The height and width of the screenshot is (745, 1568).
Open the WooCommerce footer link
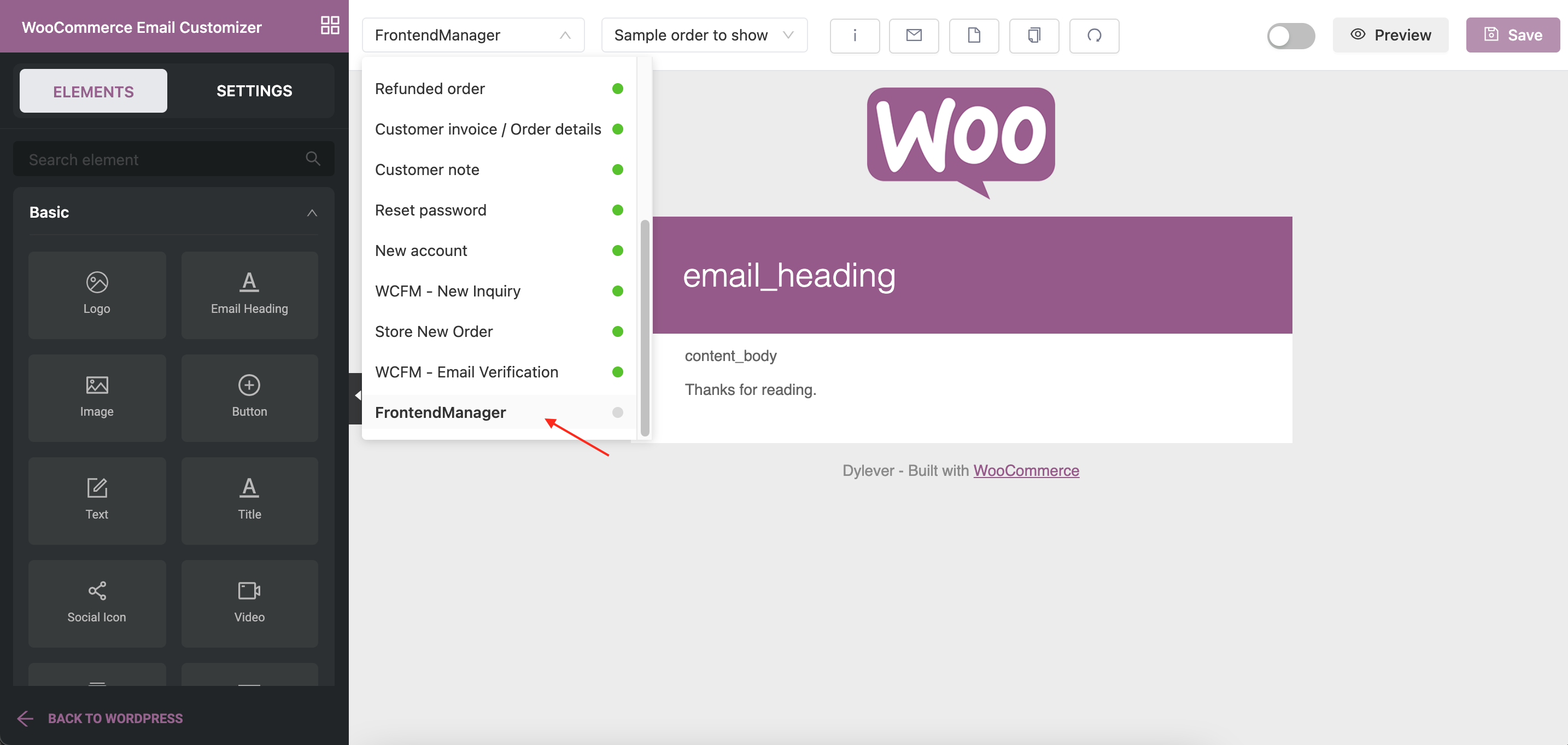pos(1026,470)
